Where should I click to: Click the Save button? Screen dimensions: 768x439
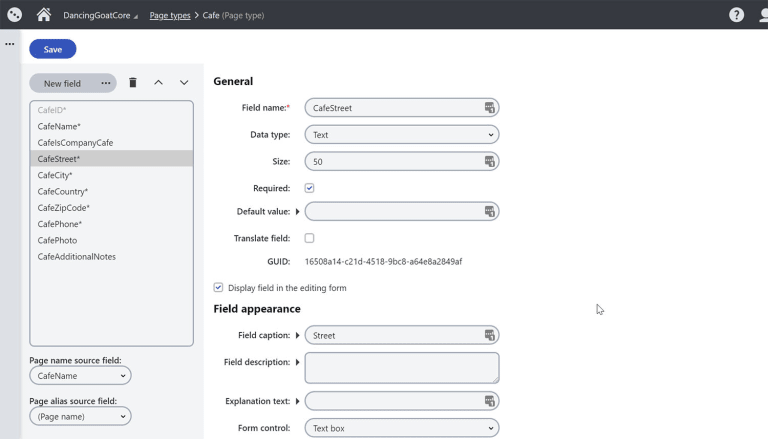click(x=52, y=49)
